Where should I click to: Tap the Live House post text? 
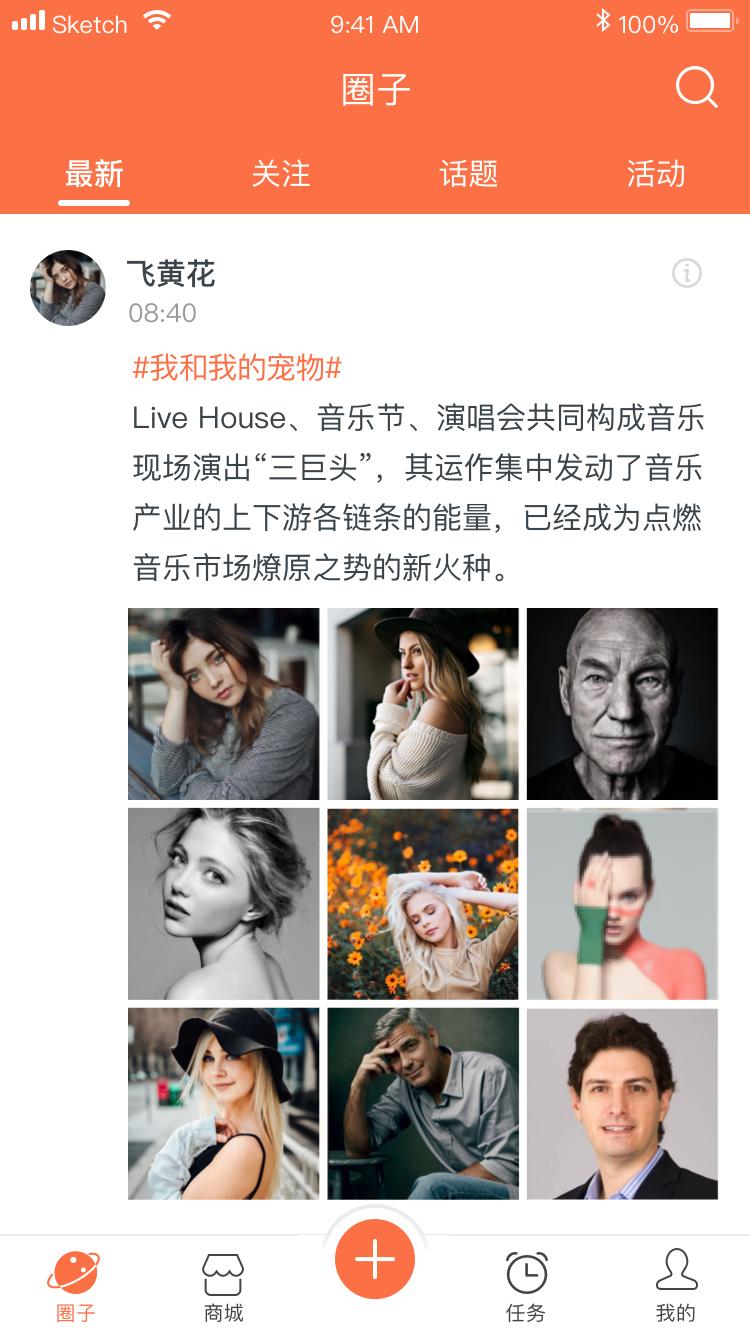pos(418,493)
